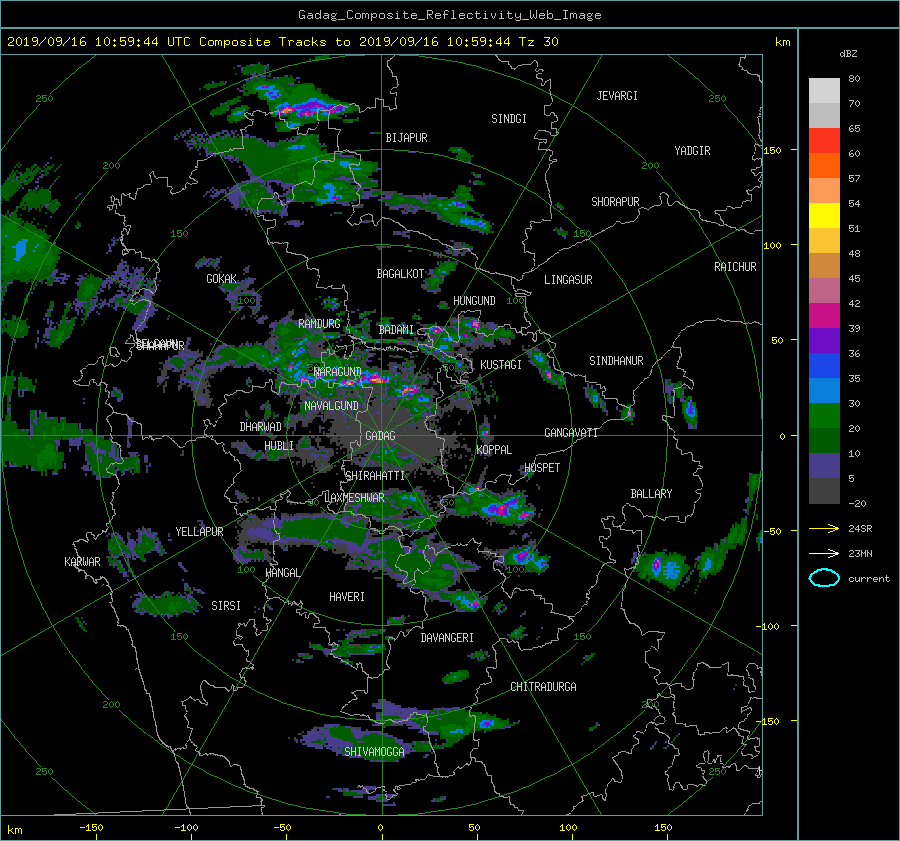Image resolution: width=900 pixels, height=841 pixels.
Task: Click the KOPPAL city label
Action: [494, 450]
